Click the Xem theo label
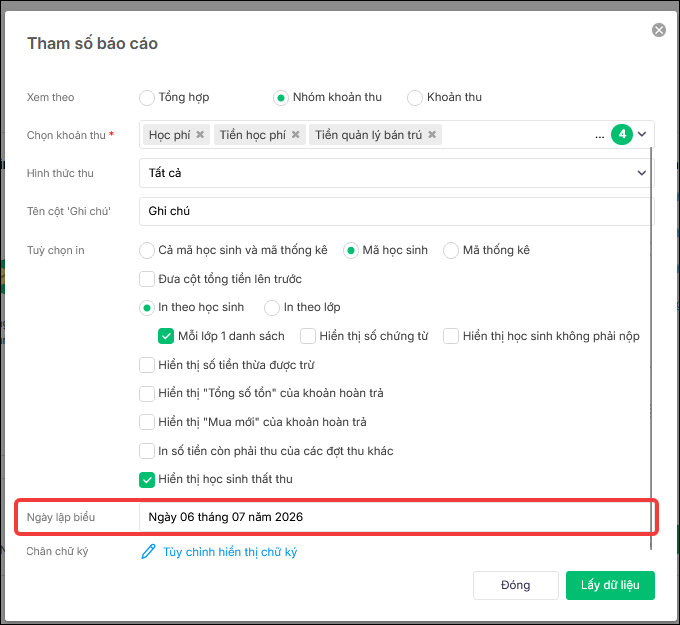Screen dimensions: 680x625 pyautogui.click(x=50, y=97)
